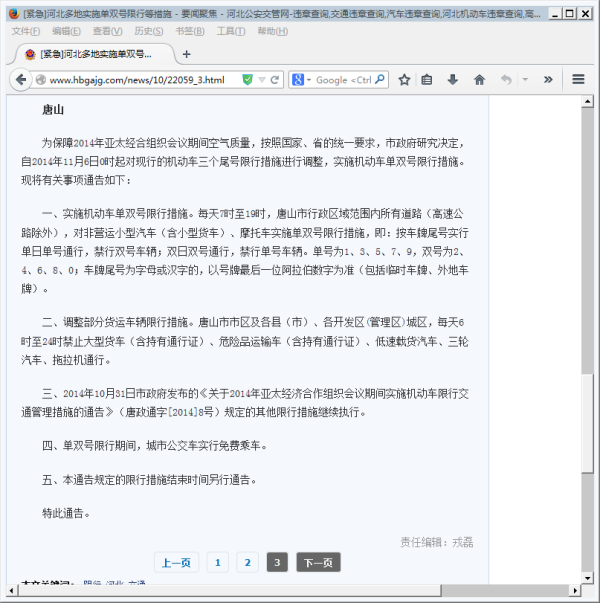This screenshot has width=600, height=603.
Task: Expand the URL history dropdown arrow
Action: [x=262, y=80]
